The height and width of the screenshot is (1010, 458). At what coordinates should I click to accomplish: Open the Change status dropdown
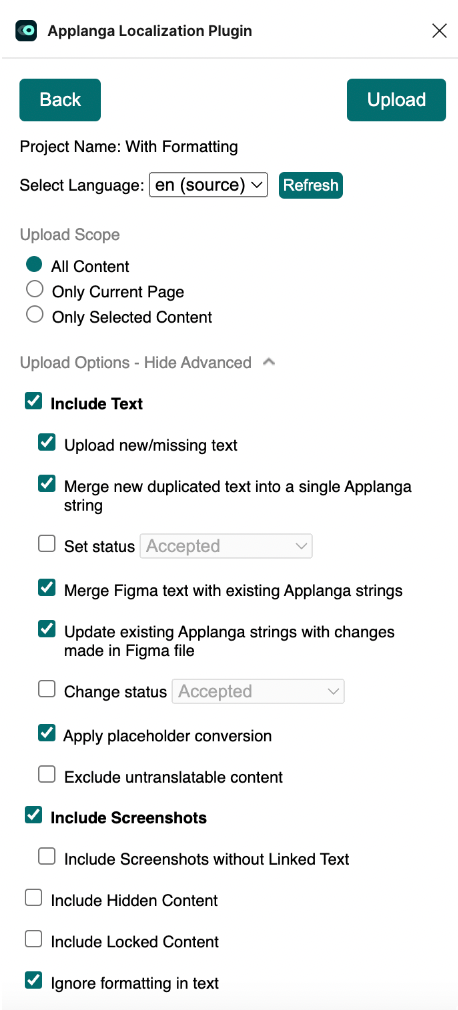pyautogui.click(x=258, y=691)
